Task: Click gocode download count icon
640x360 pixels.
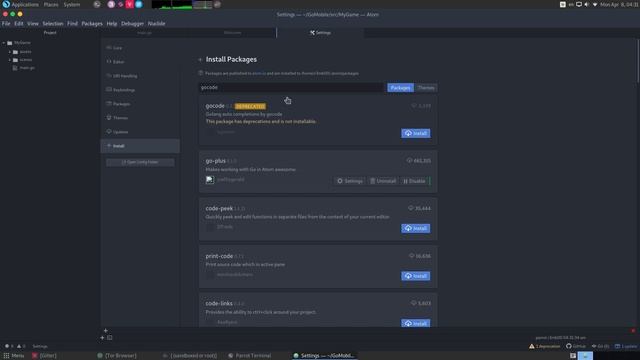Action: tap(414, 106)
